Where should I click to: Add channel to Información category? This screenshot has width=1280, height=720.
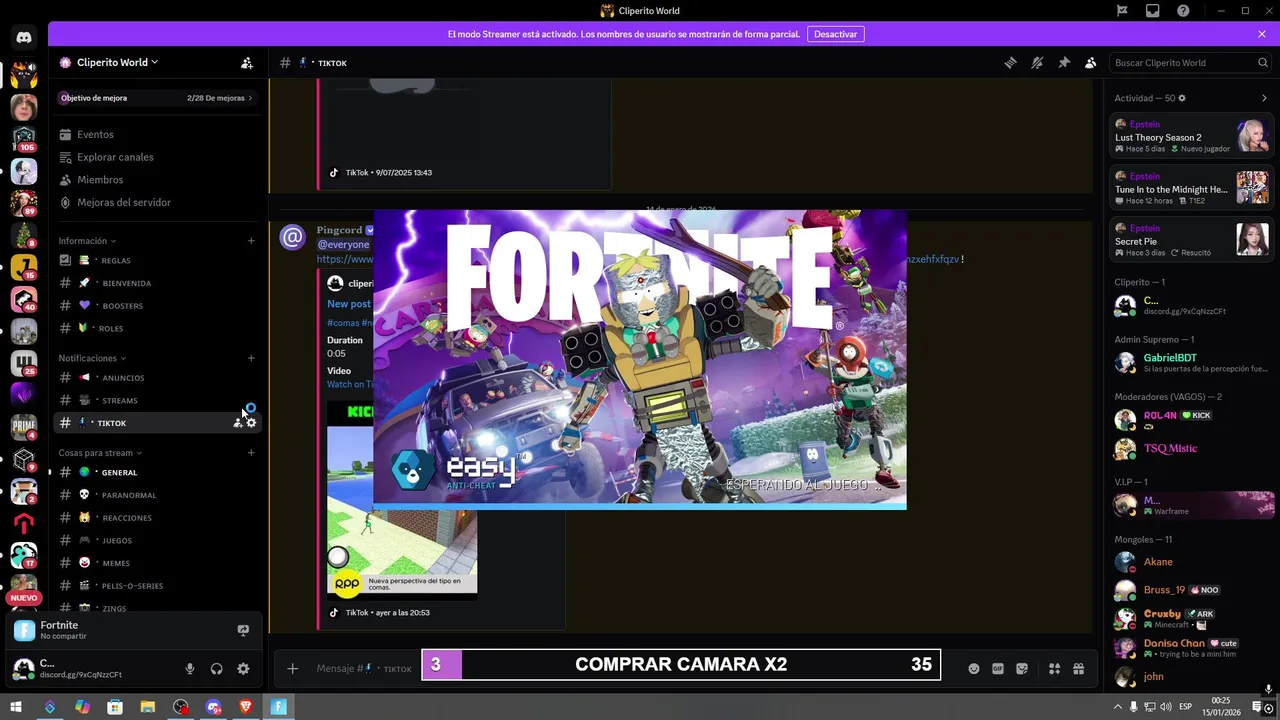[x=251, y=241]
